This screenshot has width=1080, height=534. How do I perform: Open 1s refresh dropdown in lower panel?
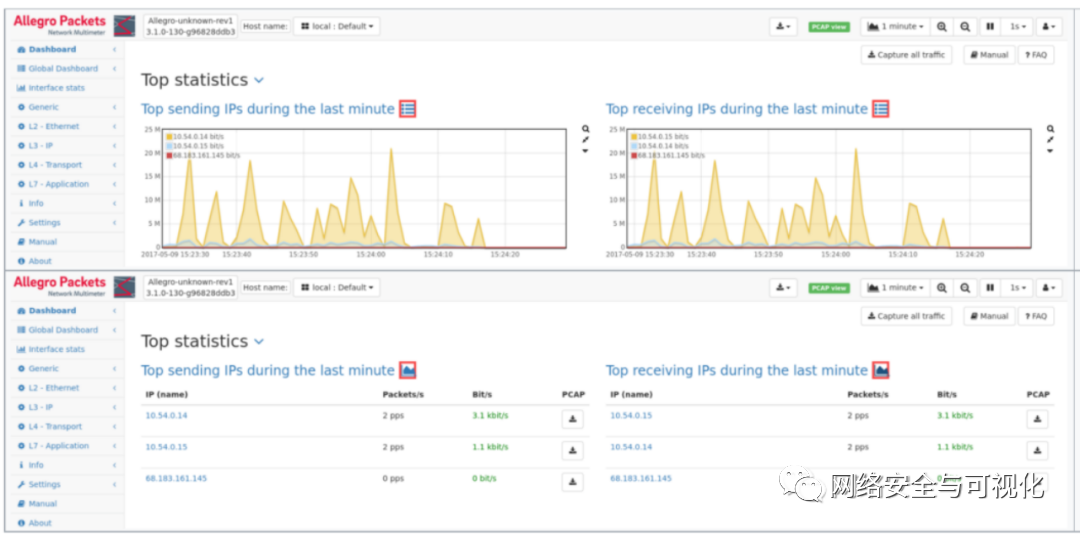click(1018, 287)
